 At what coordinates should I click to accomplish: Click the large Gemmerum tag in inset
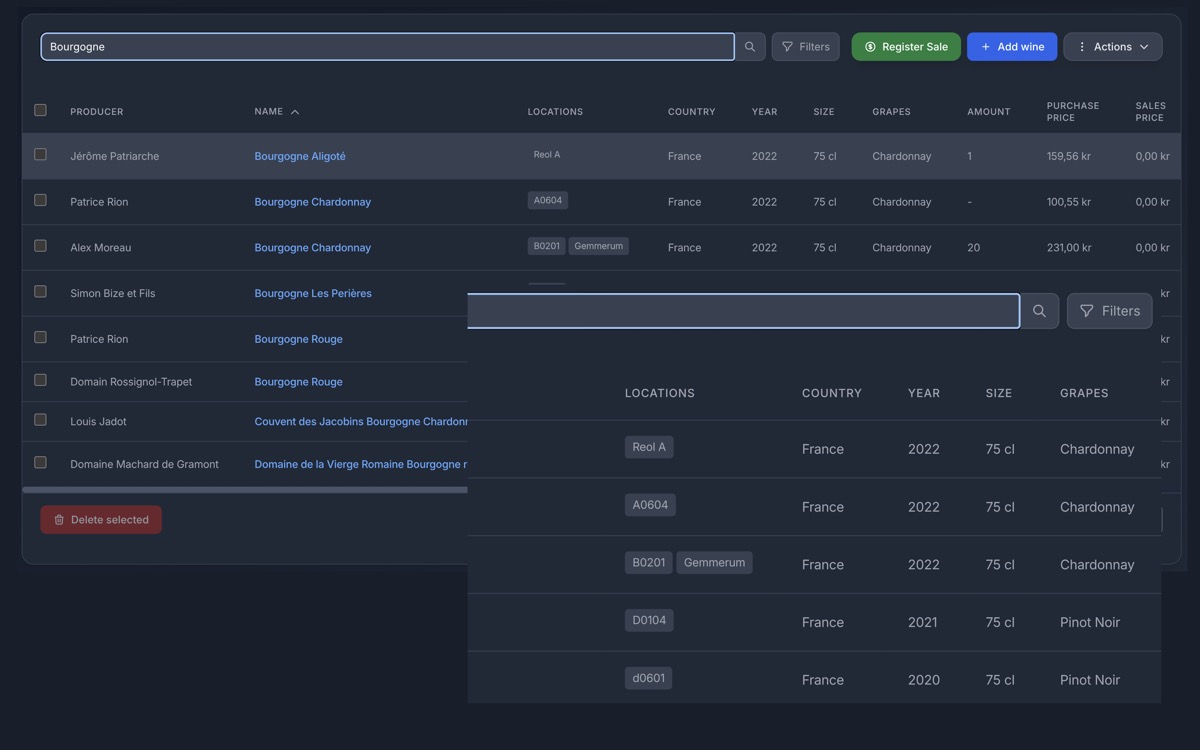click(x=715, y=563)
